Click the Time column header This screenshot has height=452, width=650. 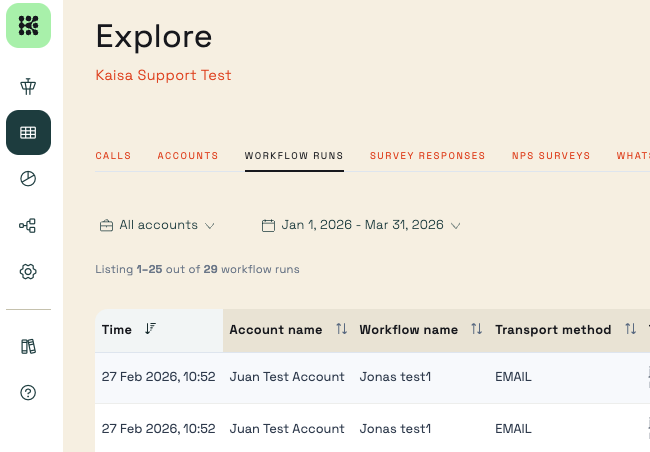[159, 330]
